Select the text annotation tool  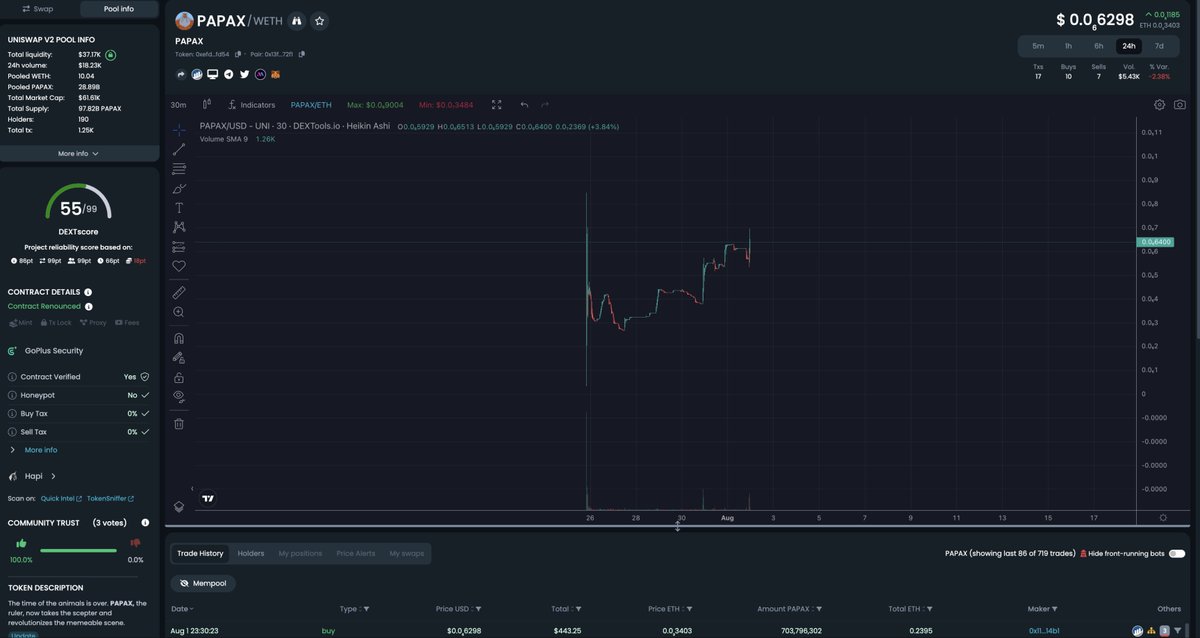click(179, 208)
